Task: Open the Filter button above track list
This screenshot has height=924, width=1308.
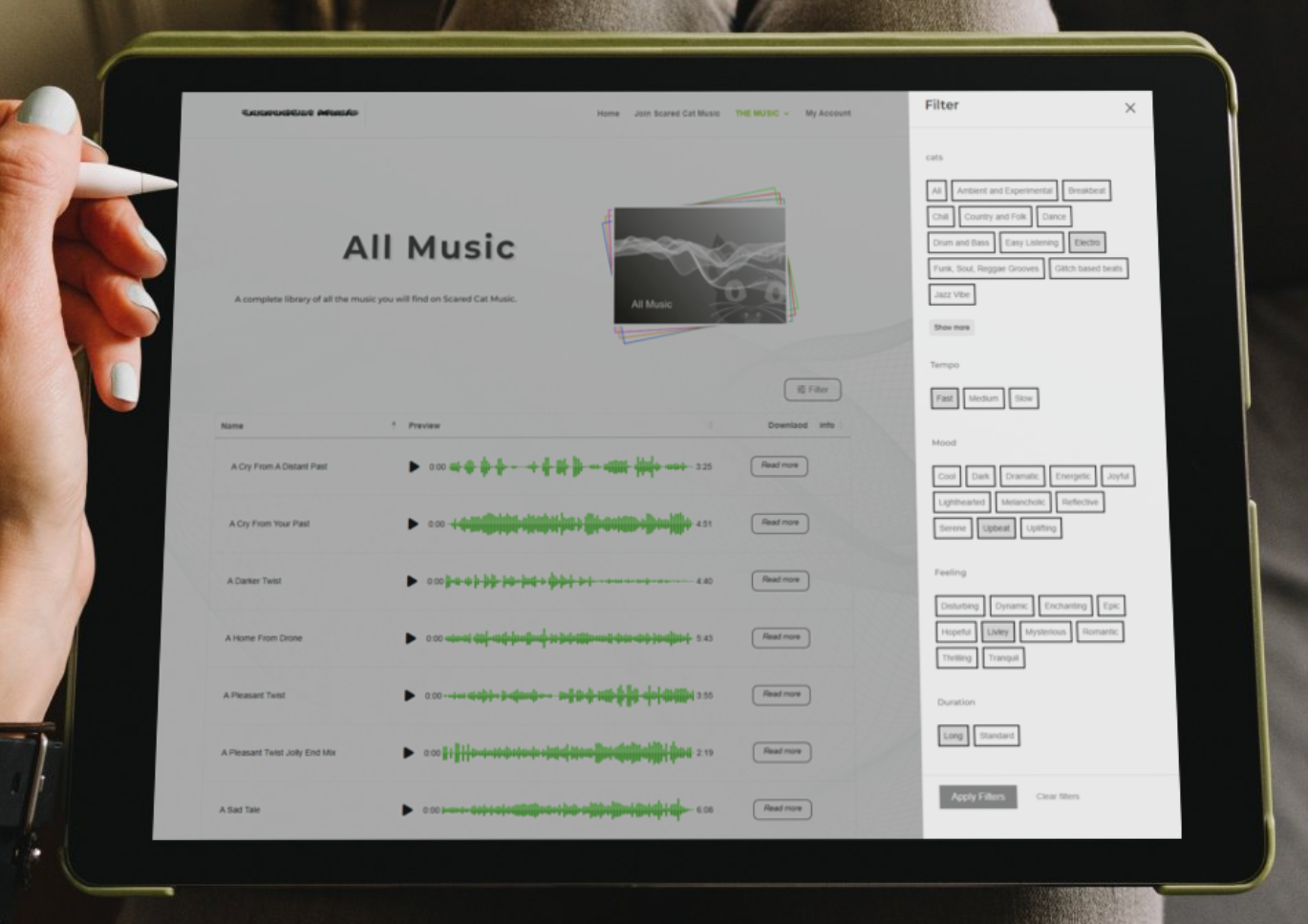Action: (812, 390)
